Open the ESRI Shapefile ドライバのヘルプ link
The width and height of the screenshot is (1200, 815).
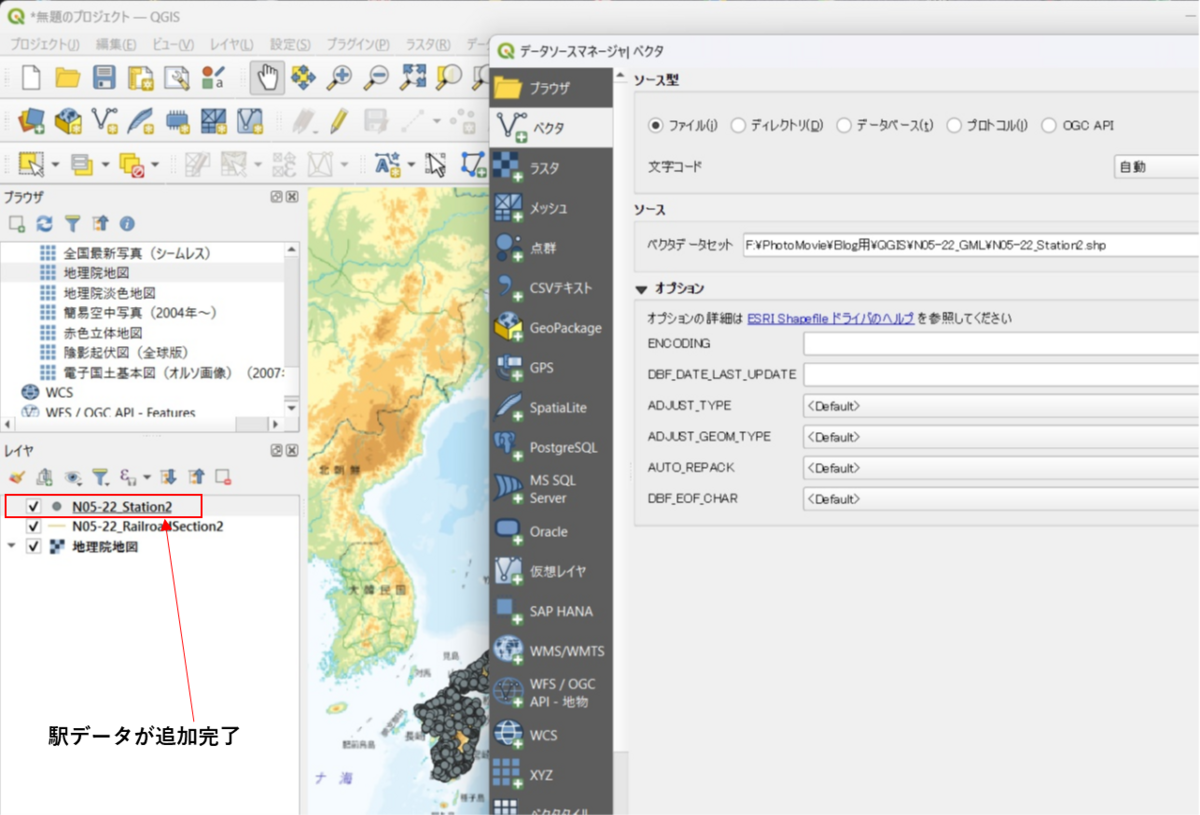[x=831, y=319]
